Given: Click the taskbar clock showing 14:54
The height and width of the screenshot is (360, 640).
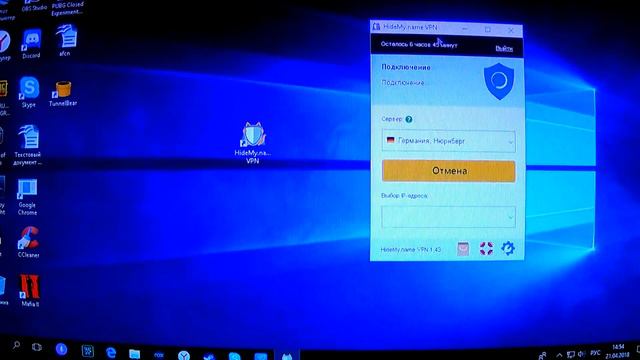Looking at the screenshot, I should coord(618,351).
